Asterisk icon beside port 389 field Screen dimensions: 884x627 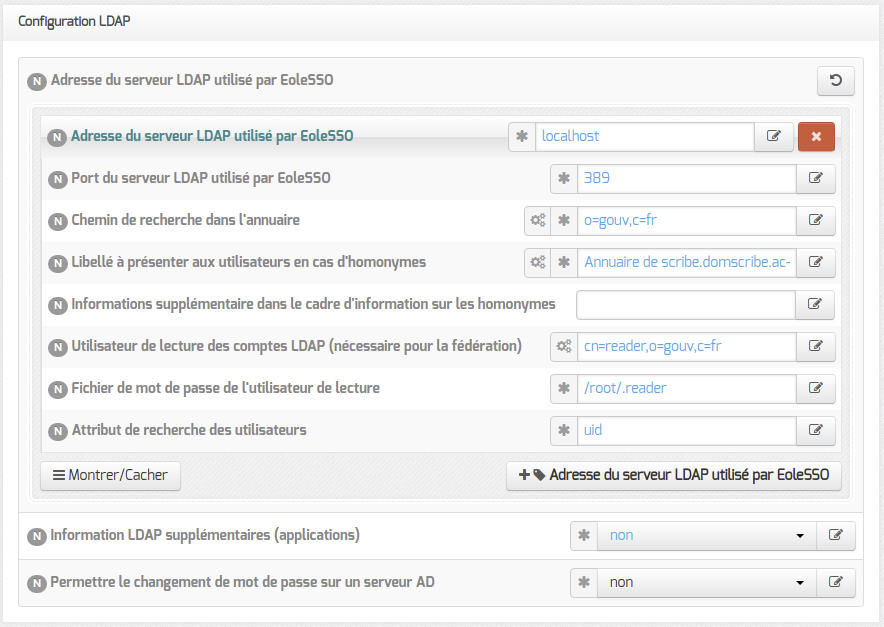[x=564, y=179]
